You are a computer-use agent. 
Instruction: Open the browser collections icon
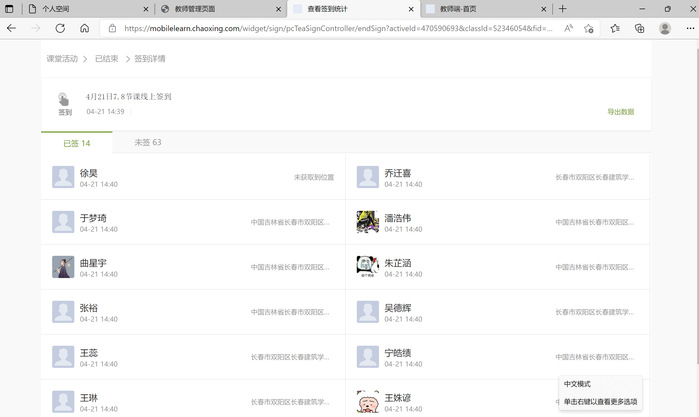click(x=639, y=29)
